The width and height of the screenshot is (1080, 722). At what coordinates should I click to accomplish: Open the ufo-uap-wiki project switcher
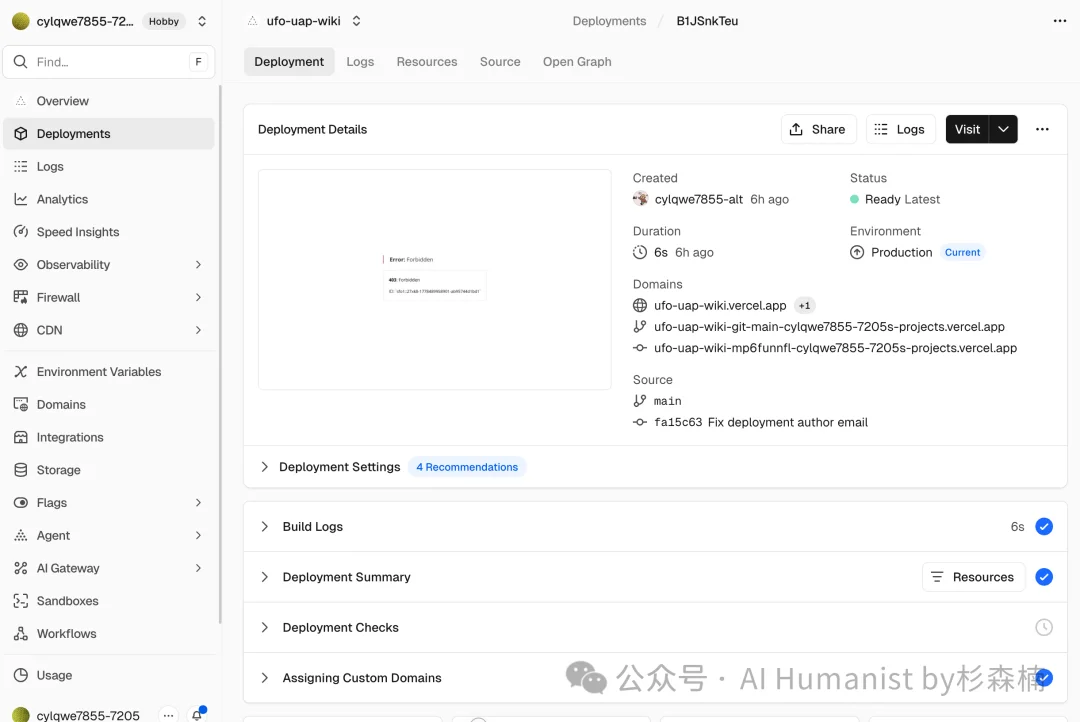(356, 21)
